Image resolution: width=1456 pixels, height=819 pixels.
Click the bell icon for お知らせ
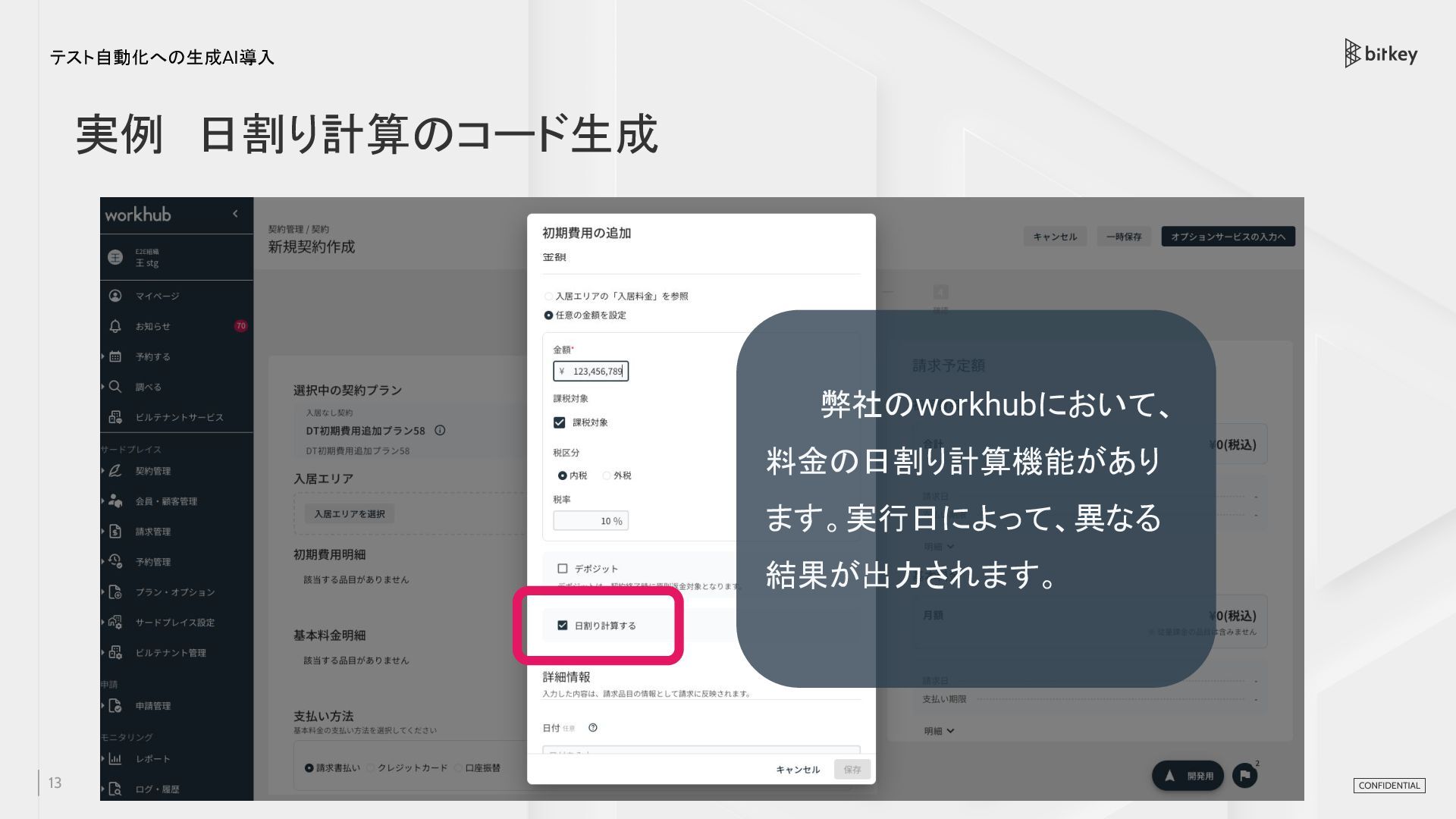click(x=115, y=326)
